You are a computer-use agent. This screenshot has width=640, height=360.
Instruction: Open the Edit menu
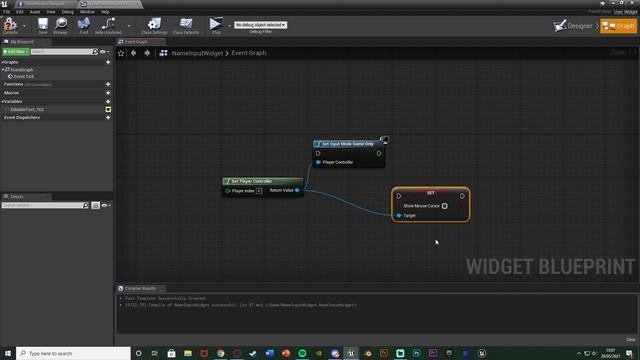pos(20,12)
